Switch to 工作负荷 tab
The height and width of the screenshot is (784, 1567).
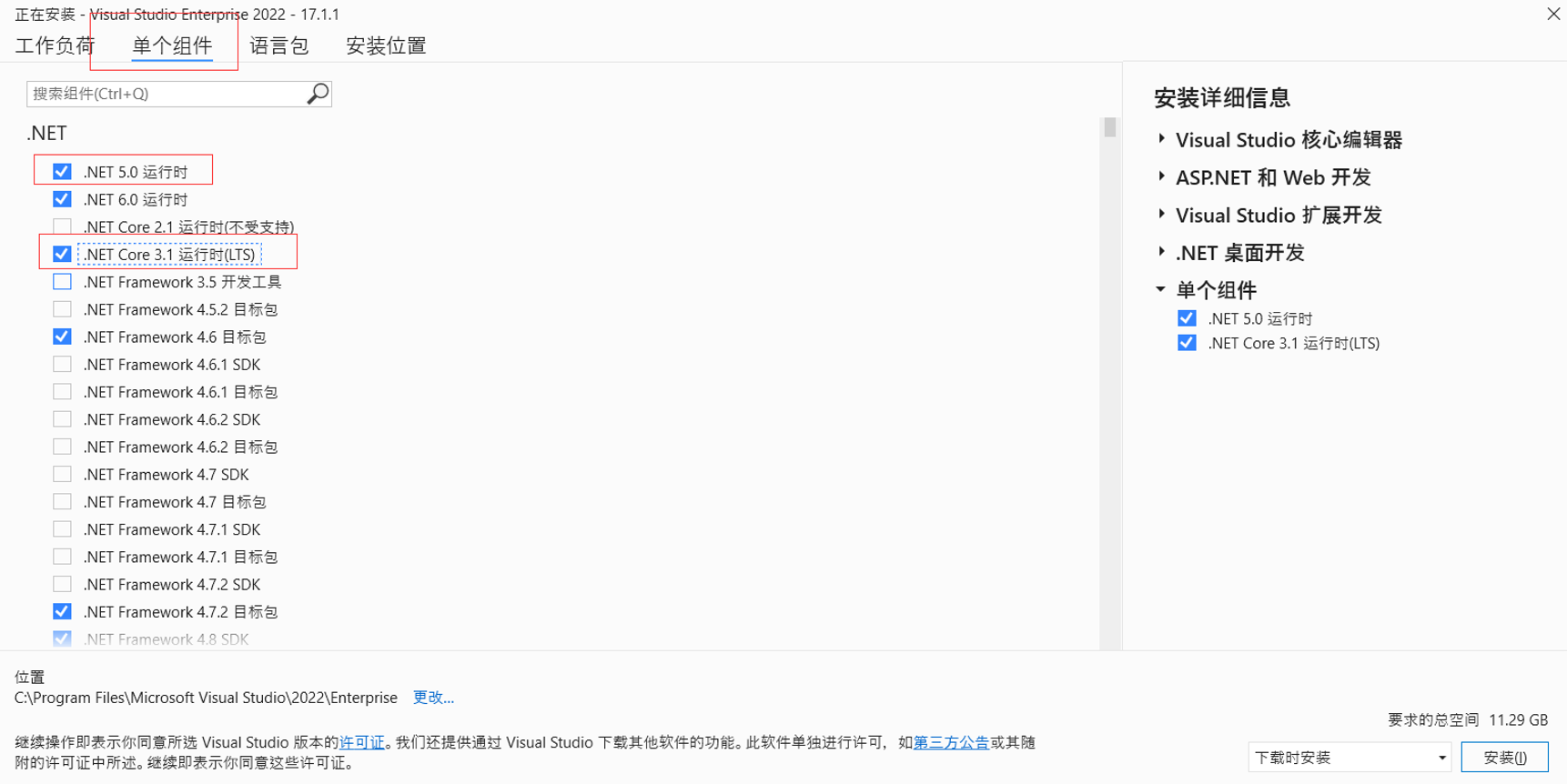pos(55,45)
